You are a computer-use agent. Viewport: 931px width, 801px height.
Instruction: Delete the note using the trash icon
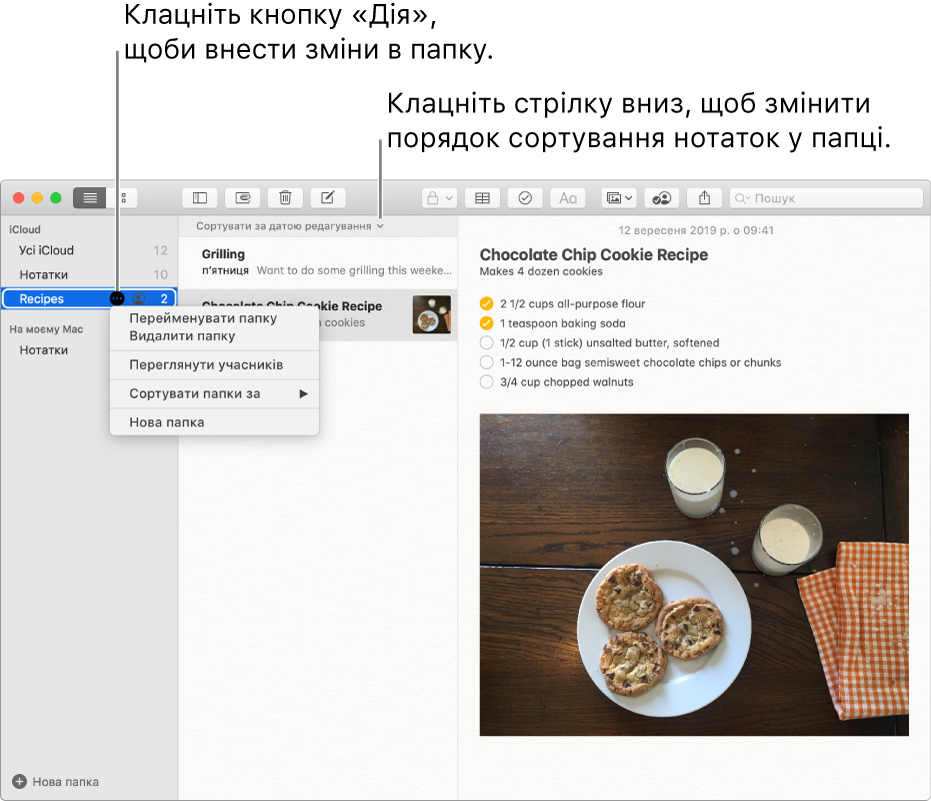tap(285, 197)
